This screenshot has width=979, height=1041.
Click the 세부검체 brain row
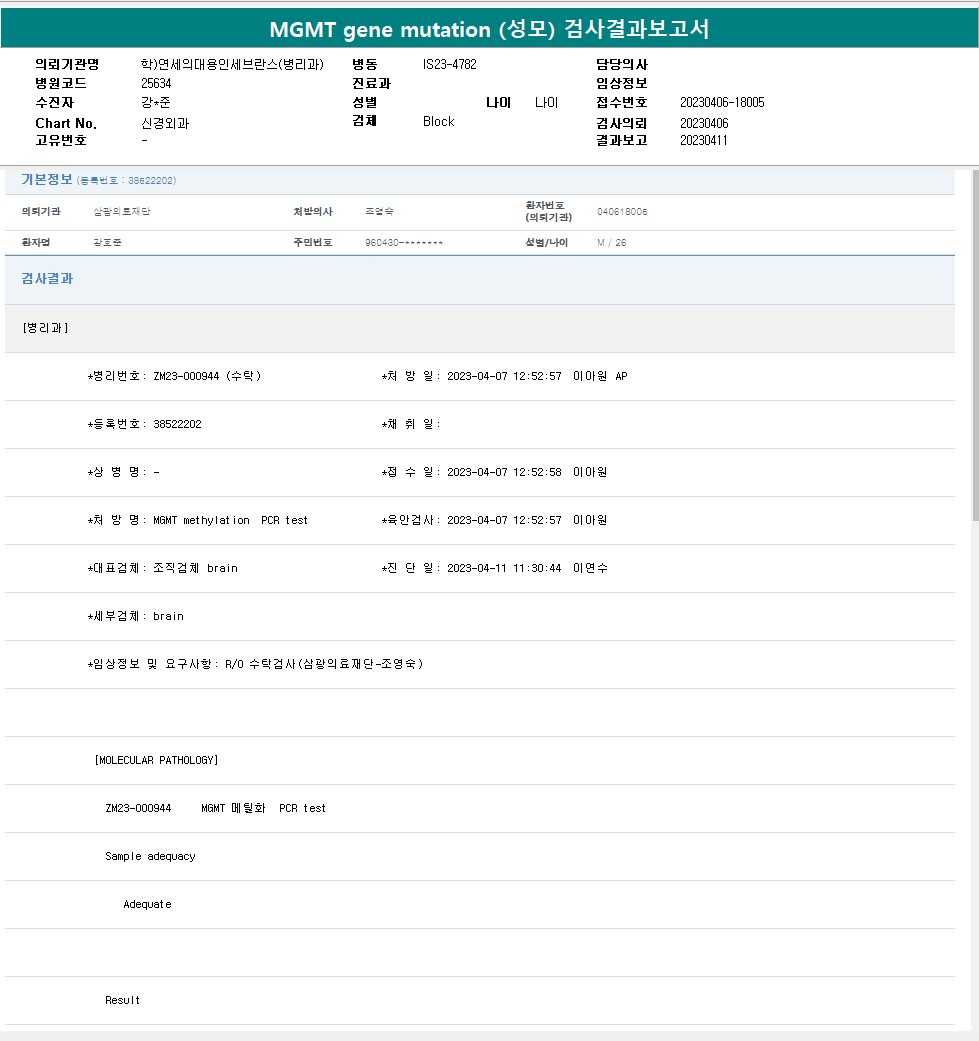(136, 616)
